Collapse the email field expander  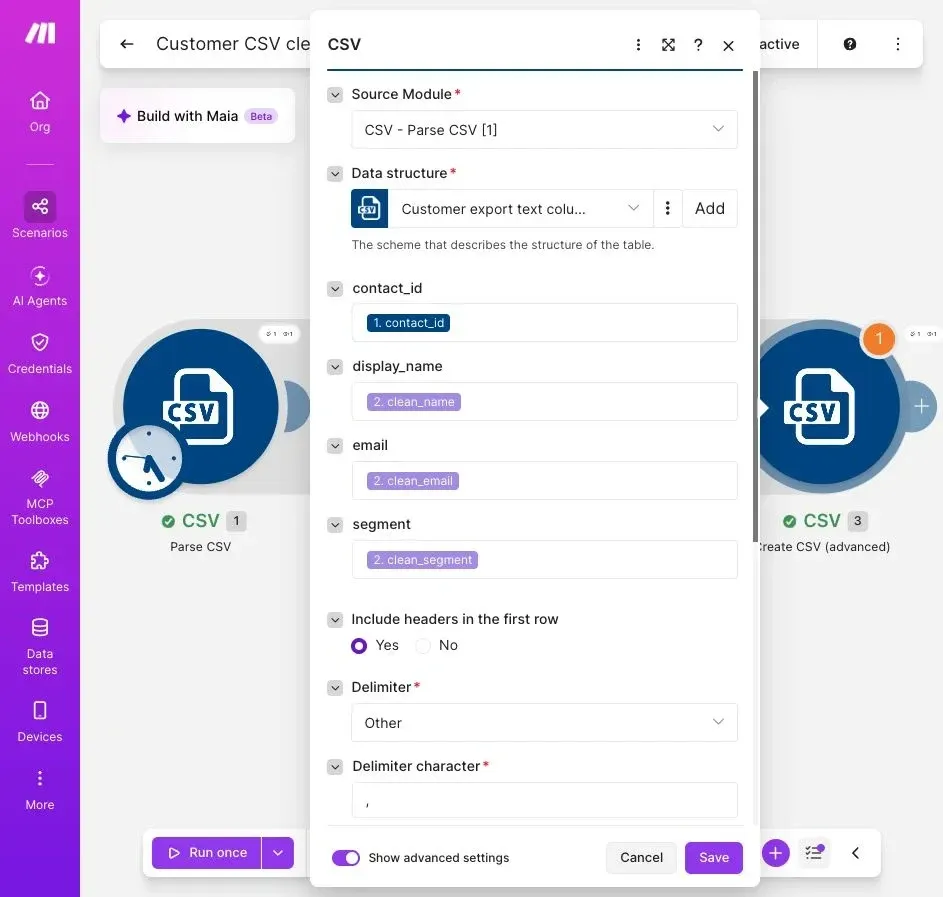(x=335, y=445)
